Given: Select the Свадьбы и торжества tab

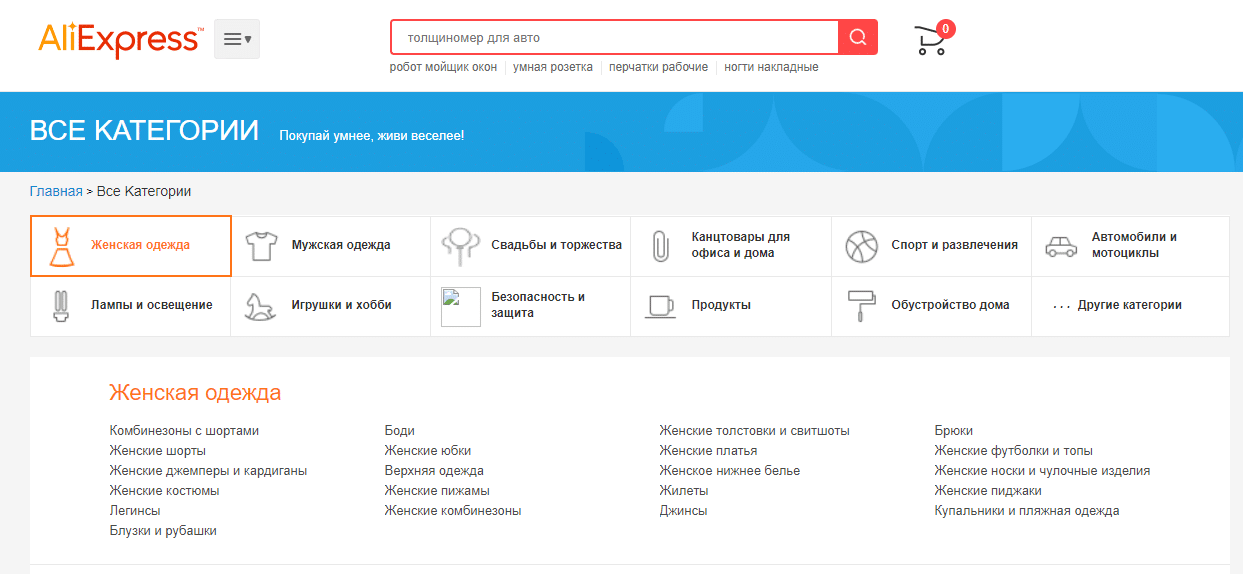Looking at the screenshot, I should coord(531,246).
